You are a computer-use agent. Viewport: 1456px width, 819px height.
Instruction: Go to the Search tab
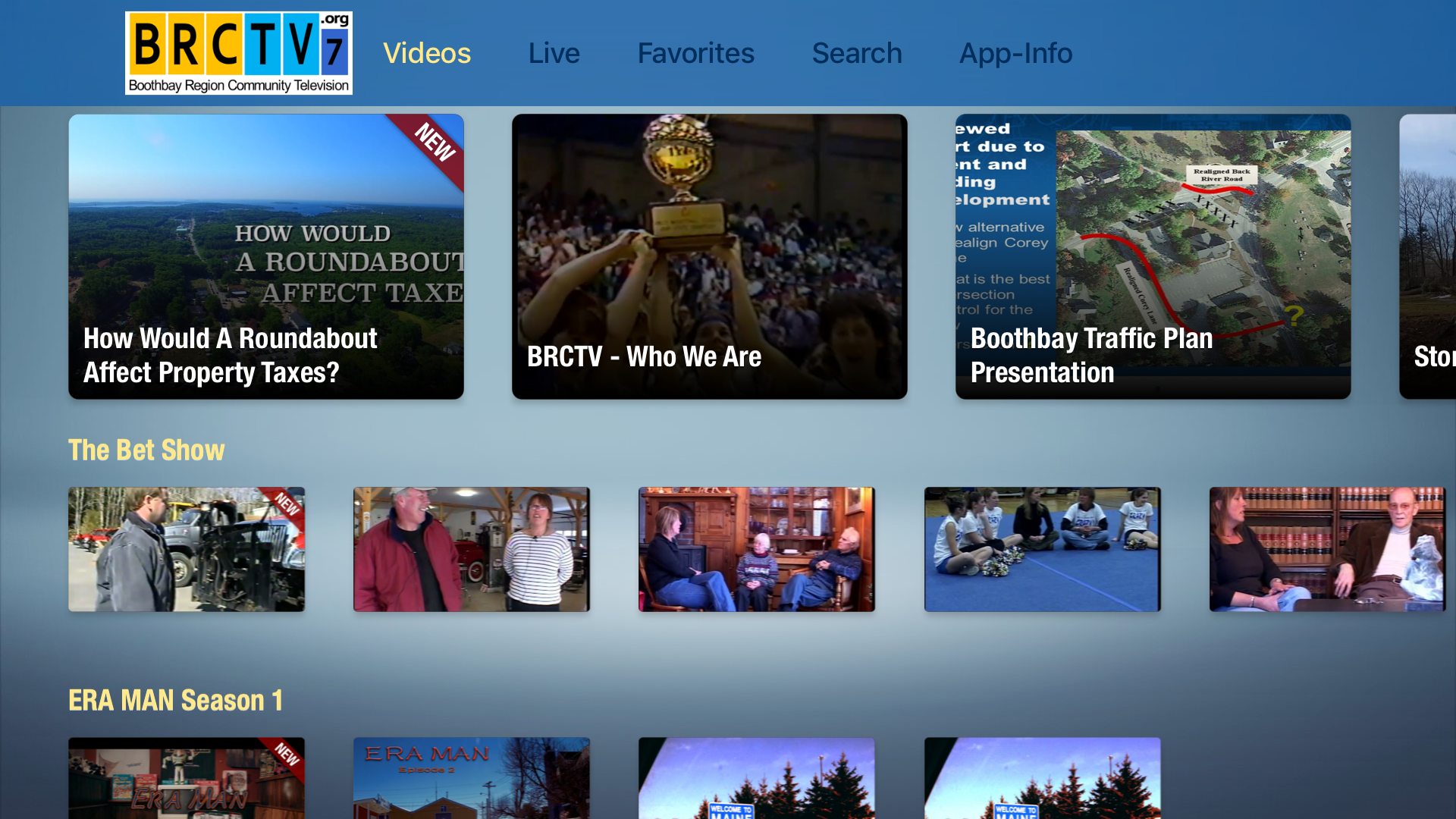(857, 53)
